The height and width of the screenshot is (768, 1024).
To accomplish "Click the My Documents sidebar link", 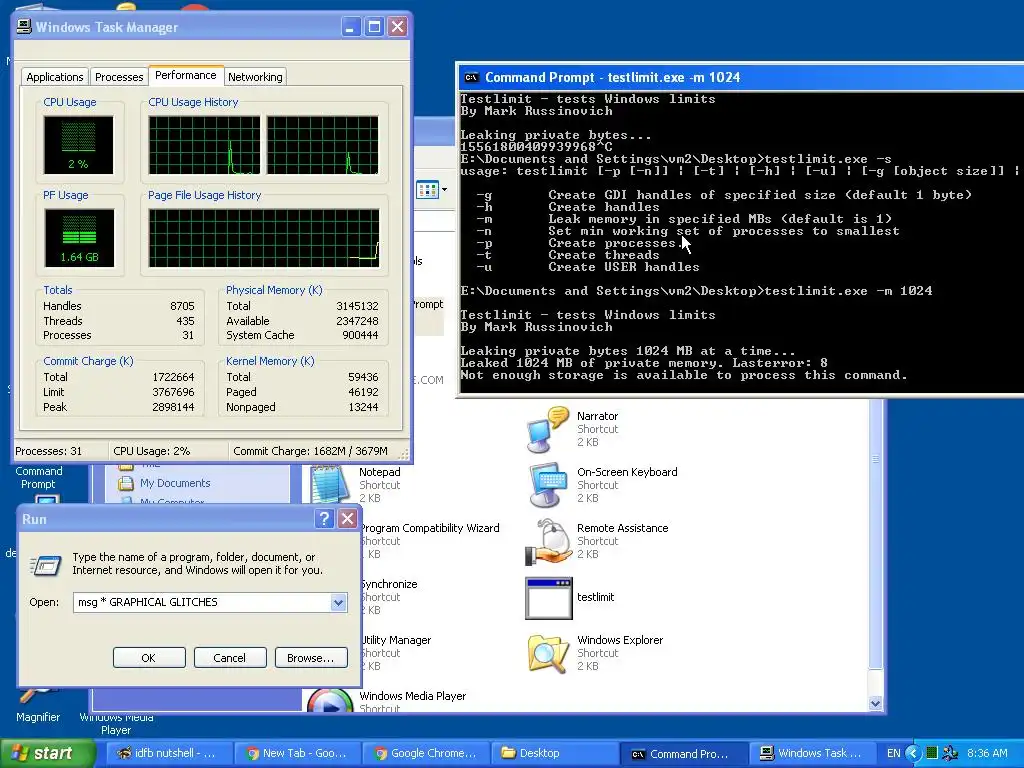I will point(175,483).
